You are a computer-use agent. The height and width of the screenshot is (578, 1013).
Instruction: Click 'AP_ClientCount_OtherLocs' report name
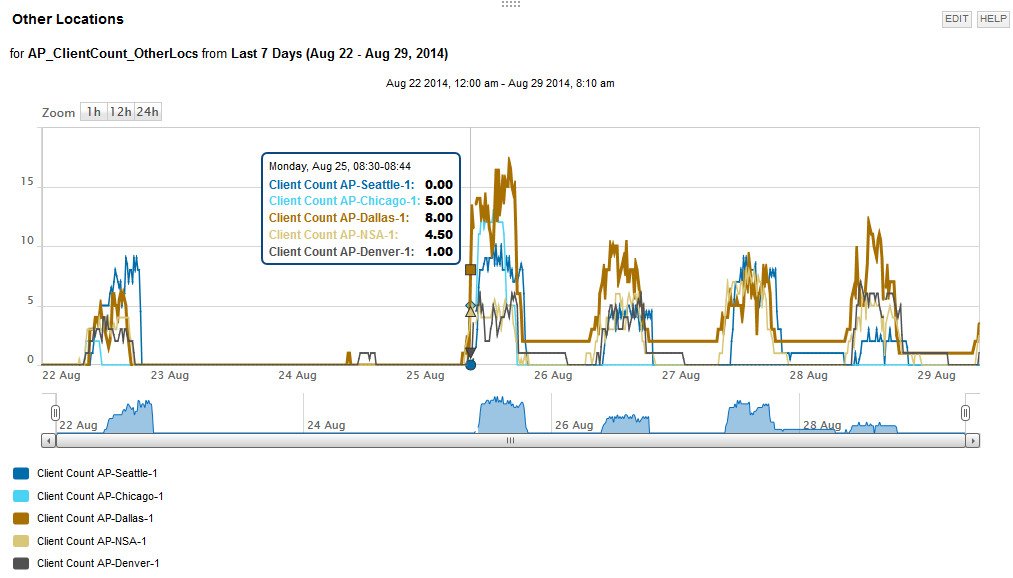pos(112,54)
